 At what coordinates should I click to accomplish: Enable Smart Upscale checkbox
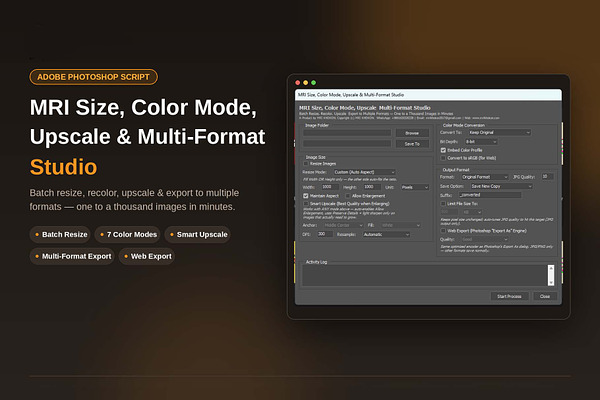tap(306, 204)
